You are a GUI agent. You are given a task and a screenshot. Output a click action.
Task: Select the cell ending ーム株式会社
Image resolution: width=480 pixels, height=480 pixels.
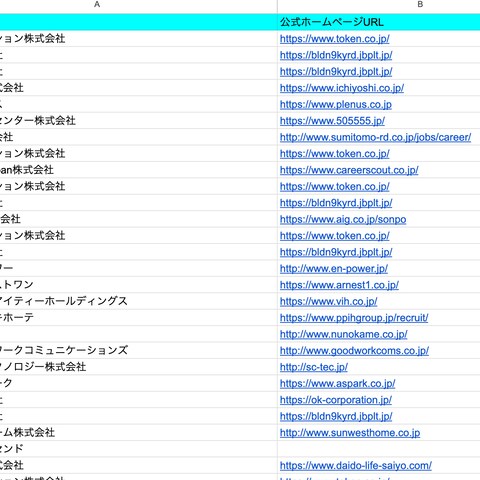coord(138,433)
